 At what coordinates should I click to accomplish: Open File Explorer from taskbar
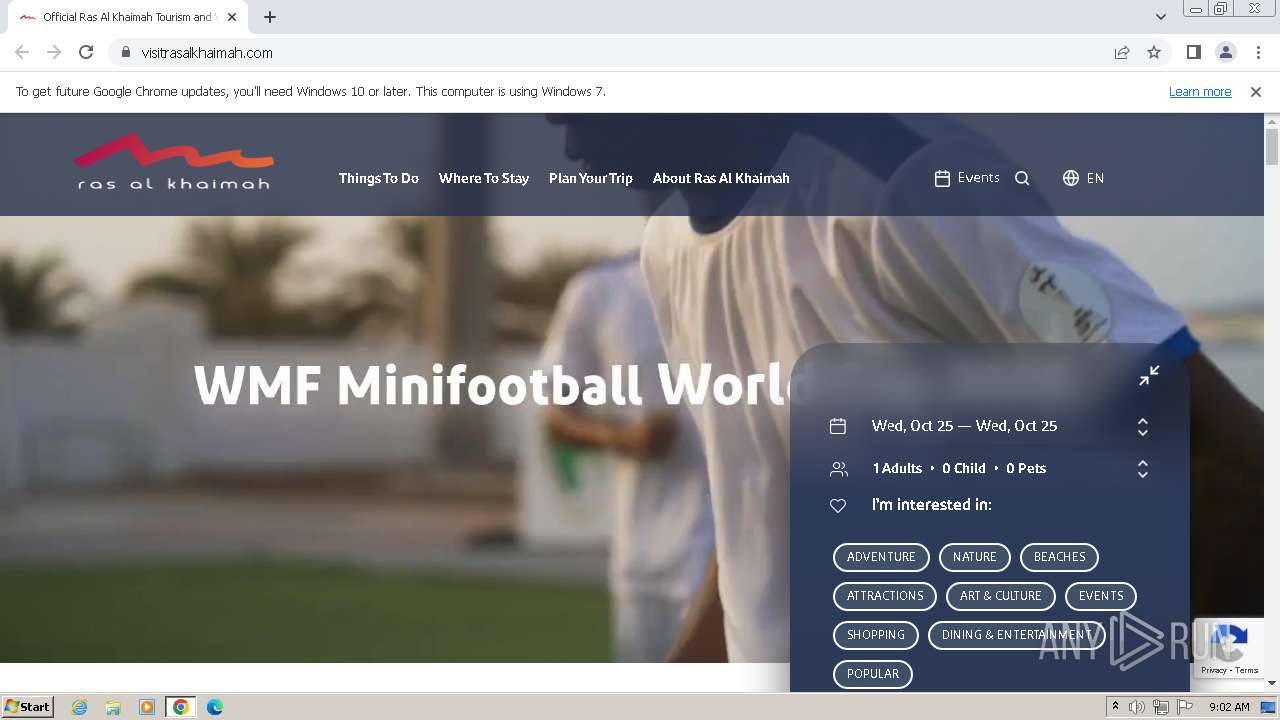pyautogui.click(x=113, y=707)
